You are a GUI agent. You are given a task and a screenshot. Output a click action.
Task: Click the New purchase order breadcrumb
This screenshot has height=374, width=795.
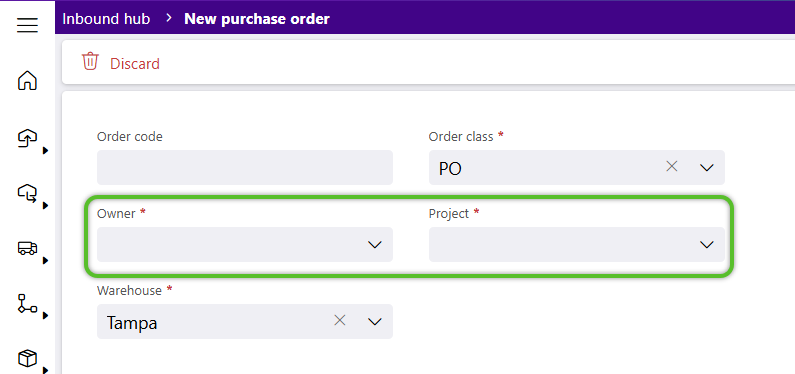pyautogui.click(x=257, y=19)
